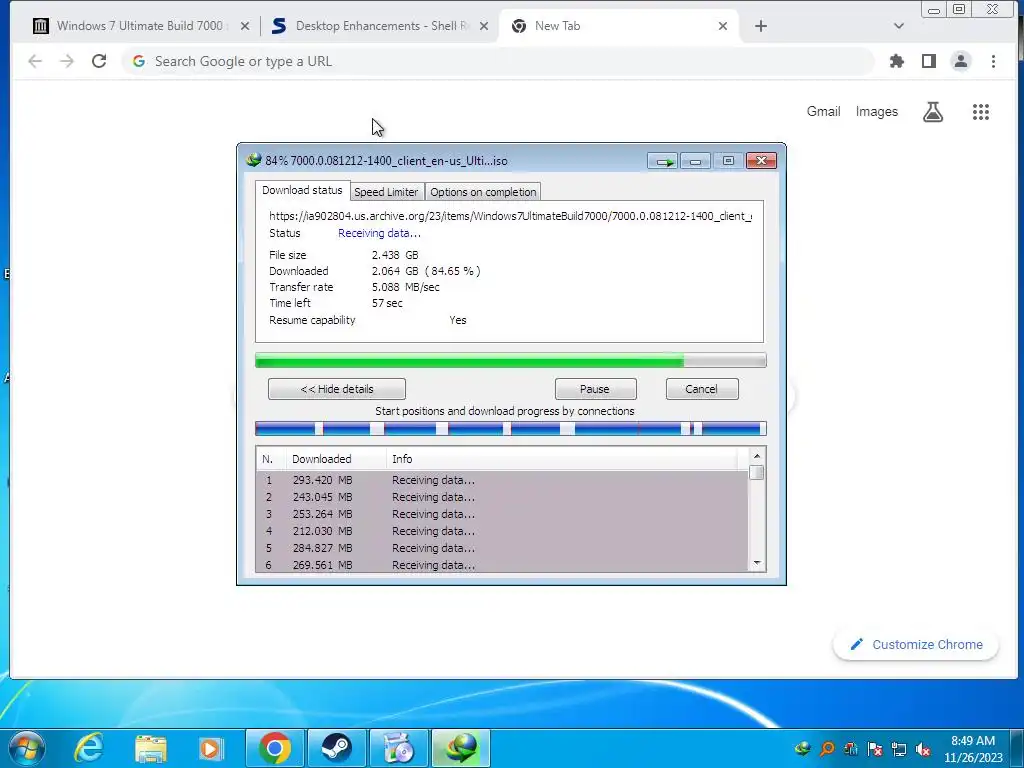Select connection row 253.264 MB
Image resolution: width=1024 pixels, height=768 pixels.
coord(502,514)
